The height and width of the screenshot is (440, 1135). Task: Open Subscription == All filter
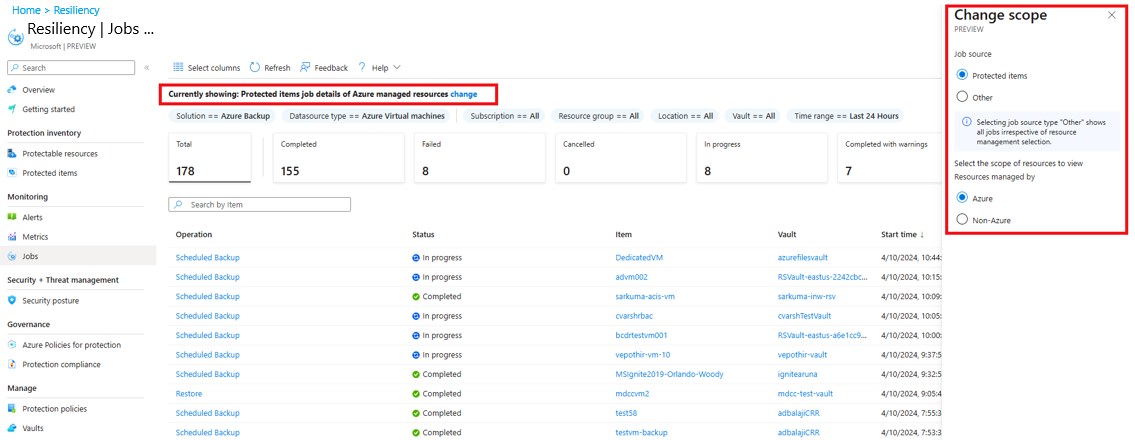(x=505, y=116)
